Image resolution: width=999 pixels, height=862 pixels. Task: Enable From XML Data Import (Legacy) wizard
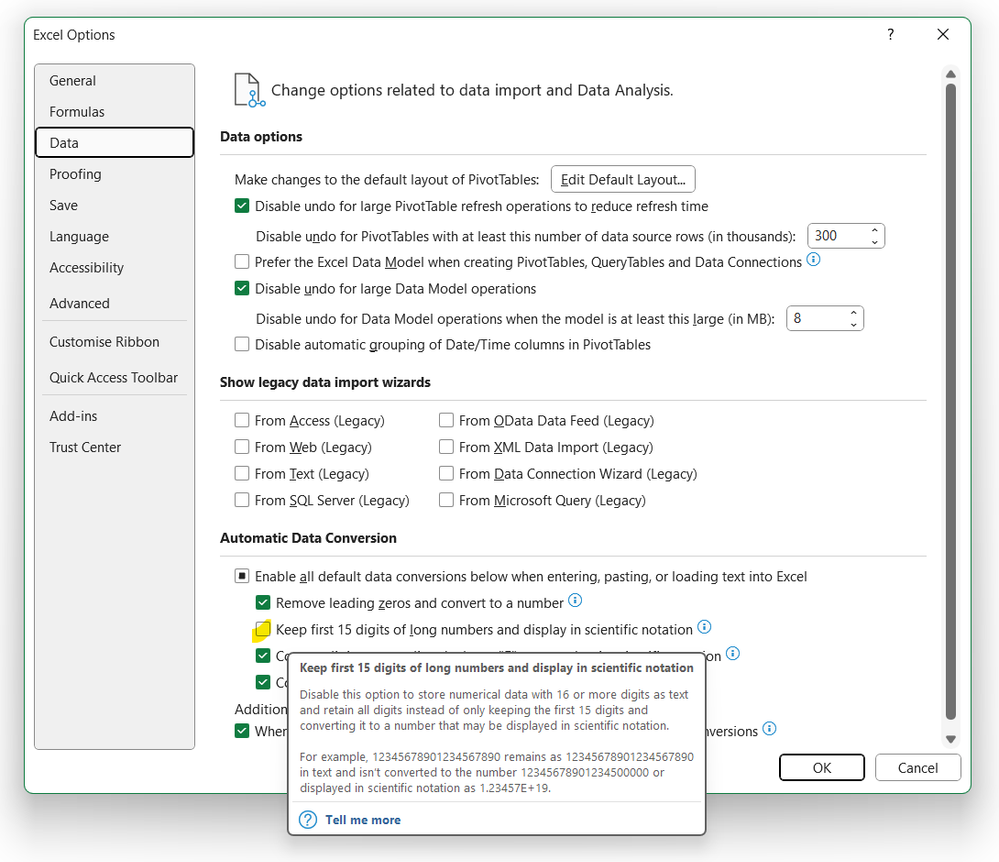point(446,447)
